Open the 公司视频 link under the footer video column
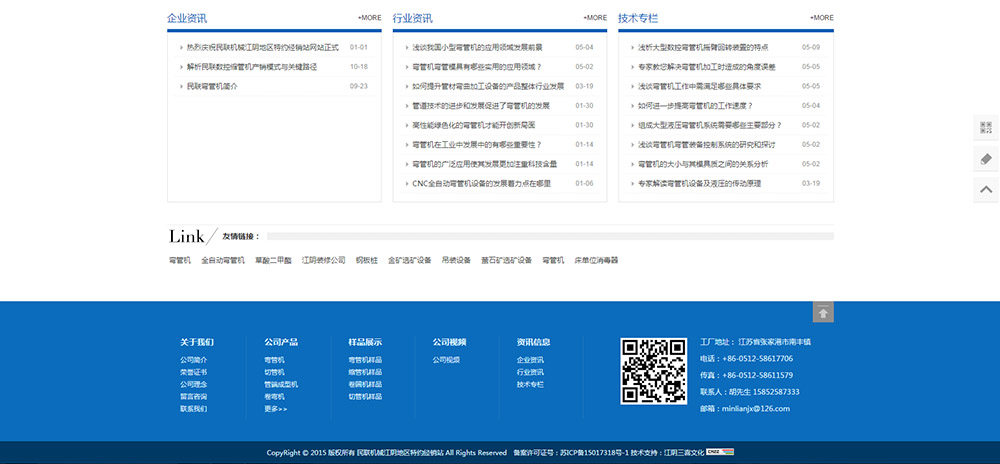The height and width of the screenshot is (464, 1000). [x=446, y=360]
